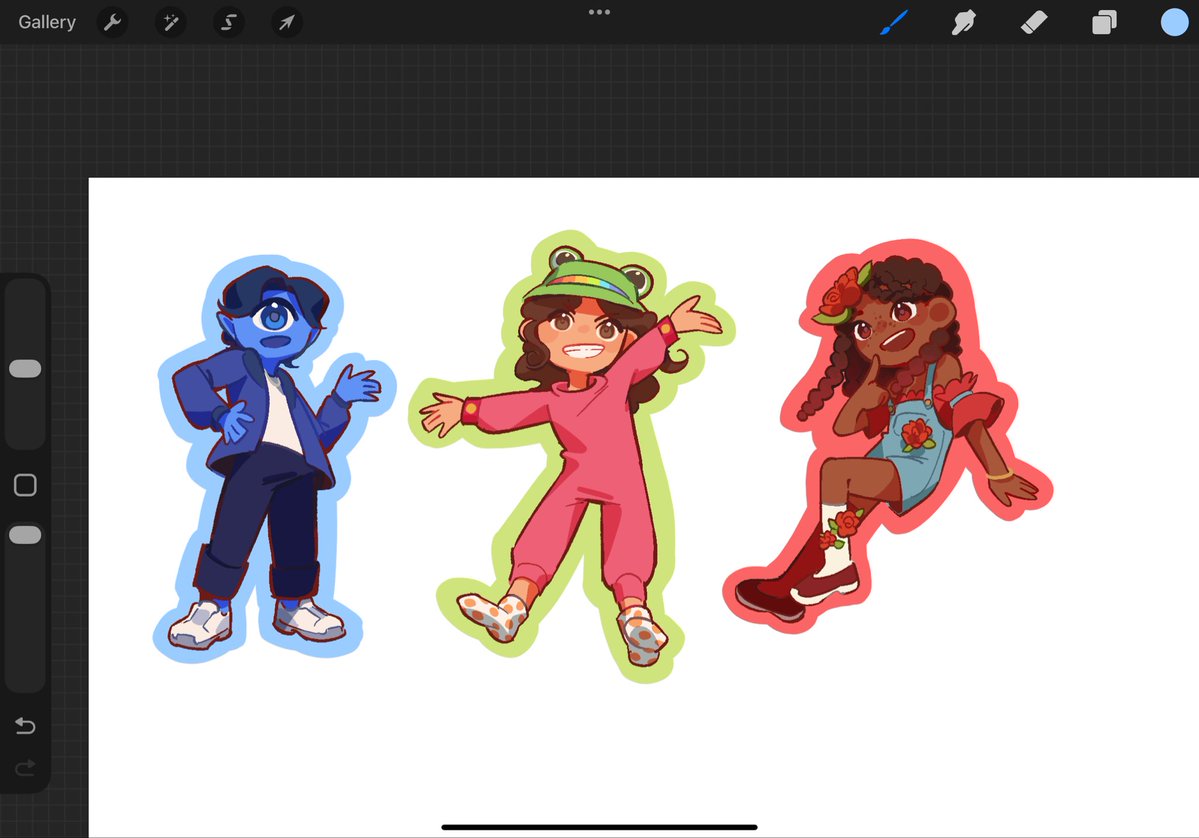The height and width of the screenshot is (838, 1199).
Task: Tap the three-dot menu at top center
Action: [600, 12]
